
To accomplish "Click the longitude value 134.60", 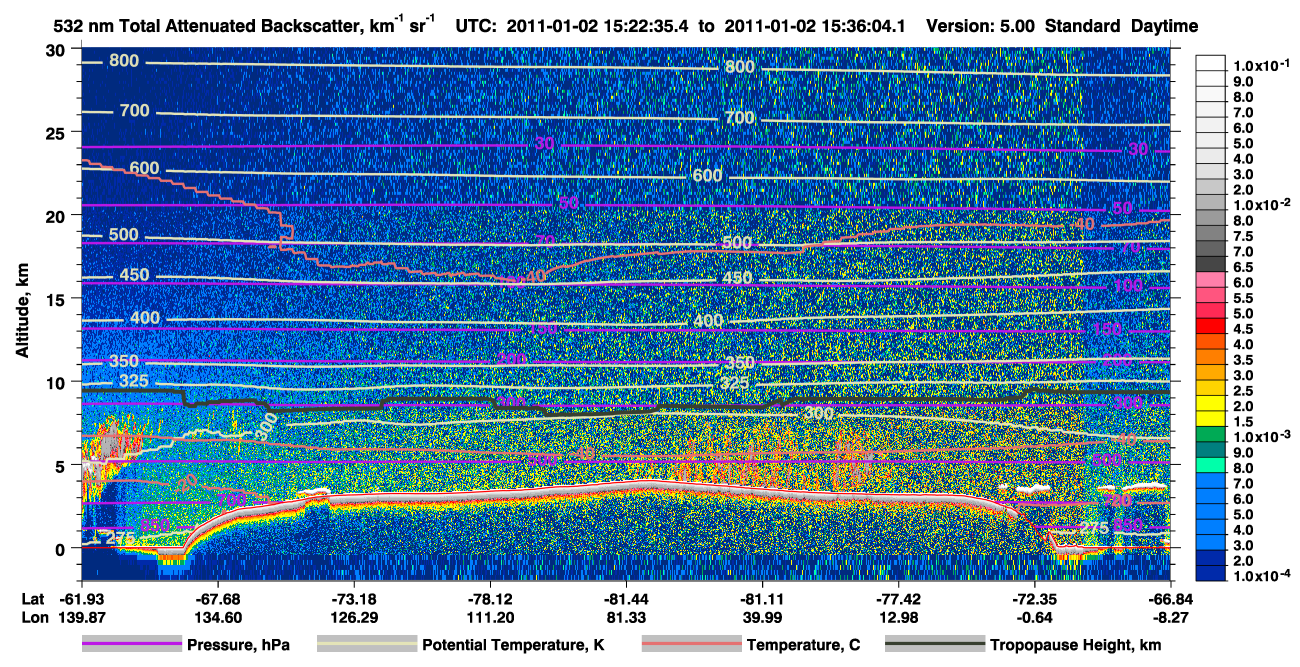I will tap(219, 618).
